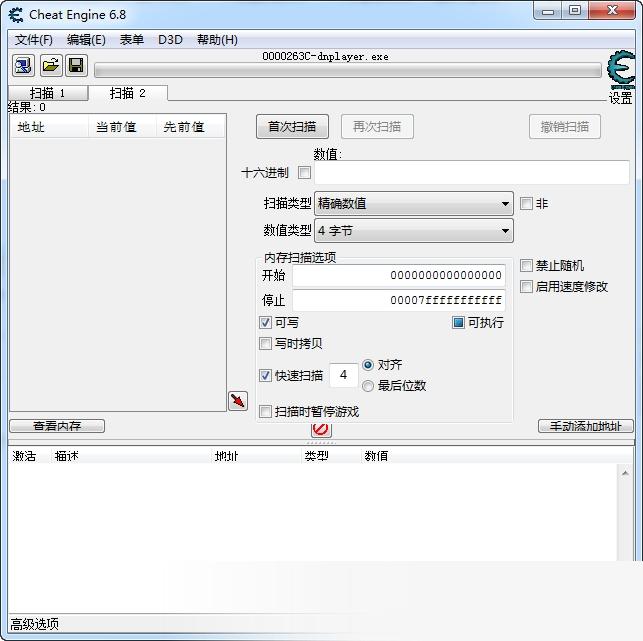Click the 地址 column header in results

(49, 127)
